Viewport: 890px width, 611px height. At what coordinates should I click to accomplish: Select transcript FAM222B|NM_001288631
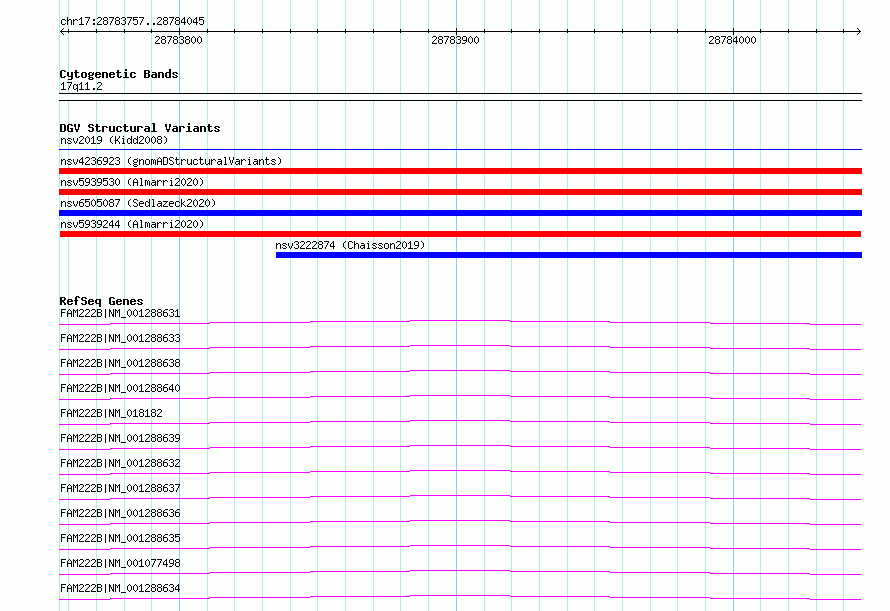click(x=120, y=313)
